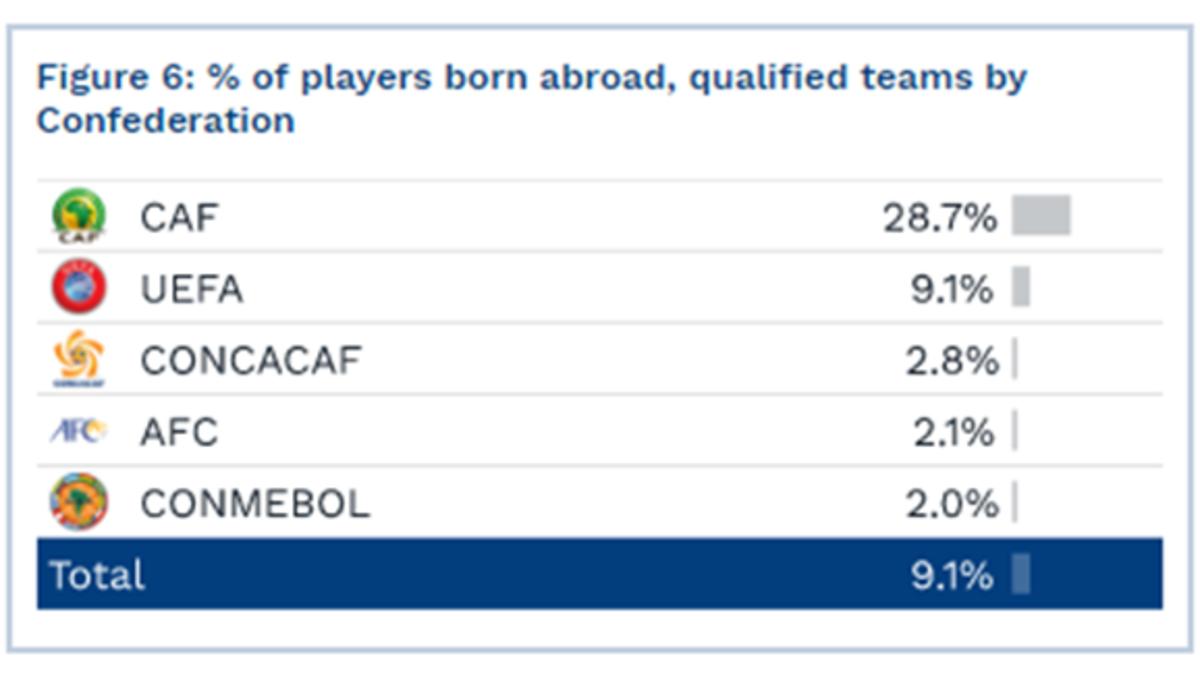Screen dimensions: 1200x675
Task: Click the 2.8% value for CONCACAF
Action: [952, 361]
